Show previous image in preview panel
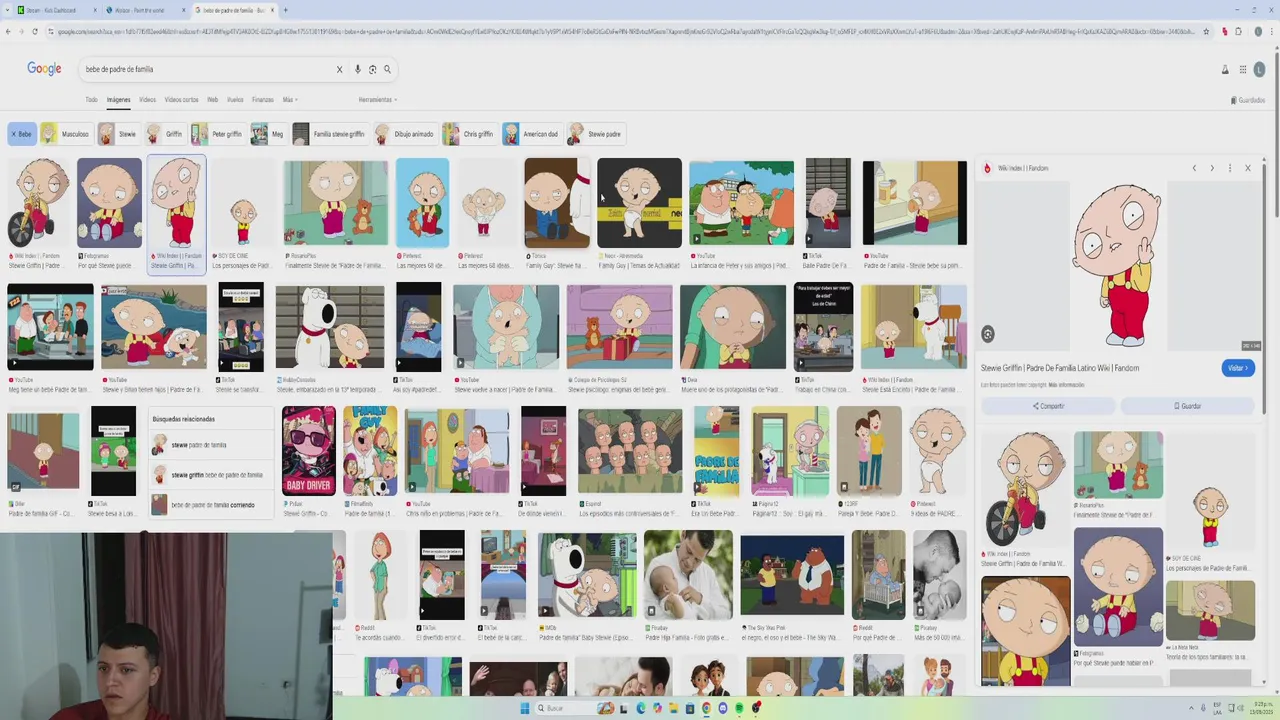This screenshot has height=720, width=1280. coord(1194,168)
